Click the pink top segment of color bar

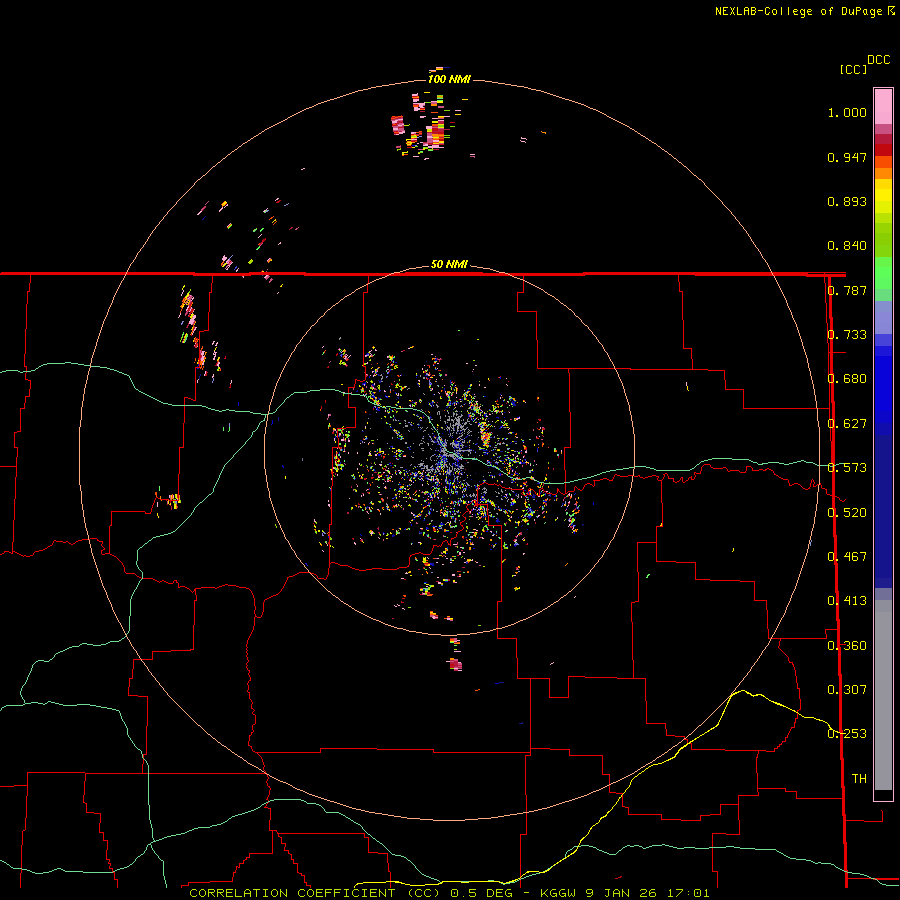point(883,107)
